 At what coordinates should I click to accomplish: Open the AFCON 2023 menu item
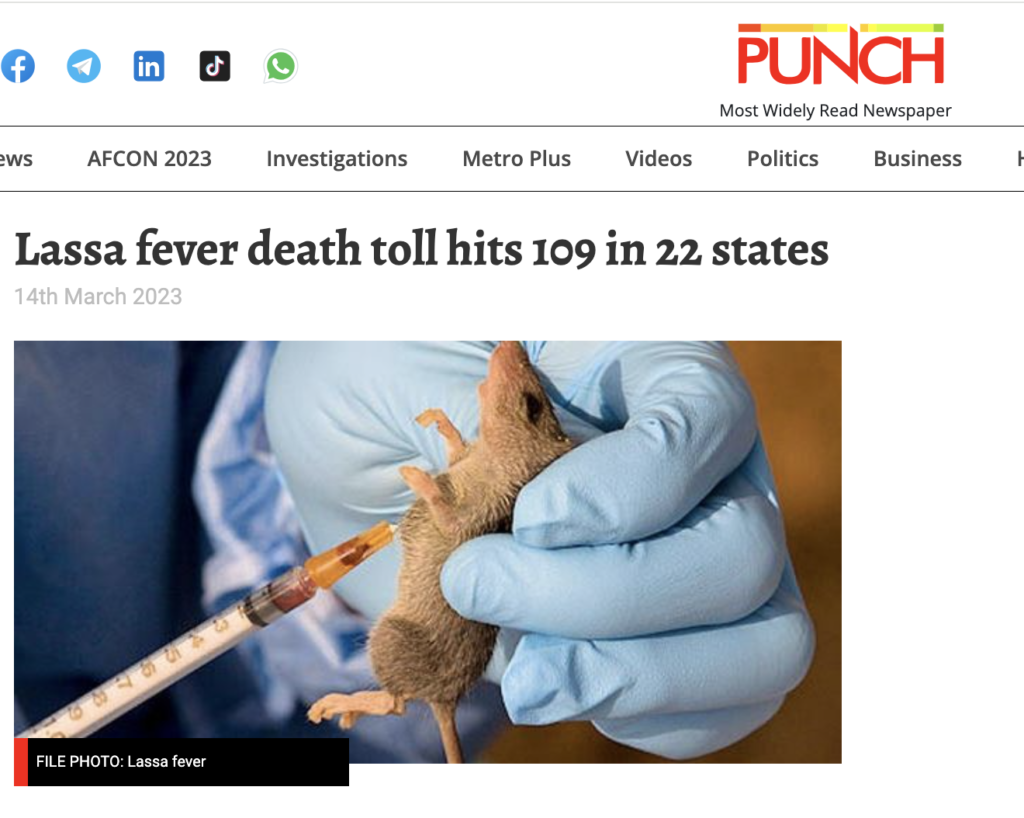click(x=150, y=159)
